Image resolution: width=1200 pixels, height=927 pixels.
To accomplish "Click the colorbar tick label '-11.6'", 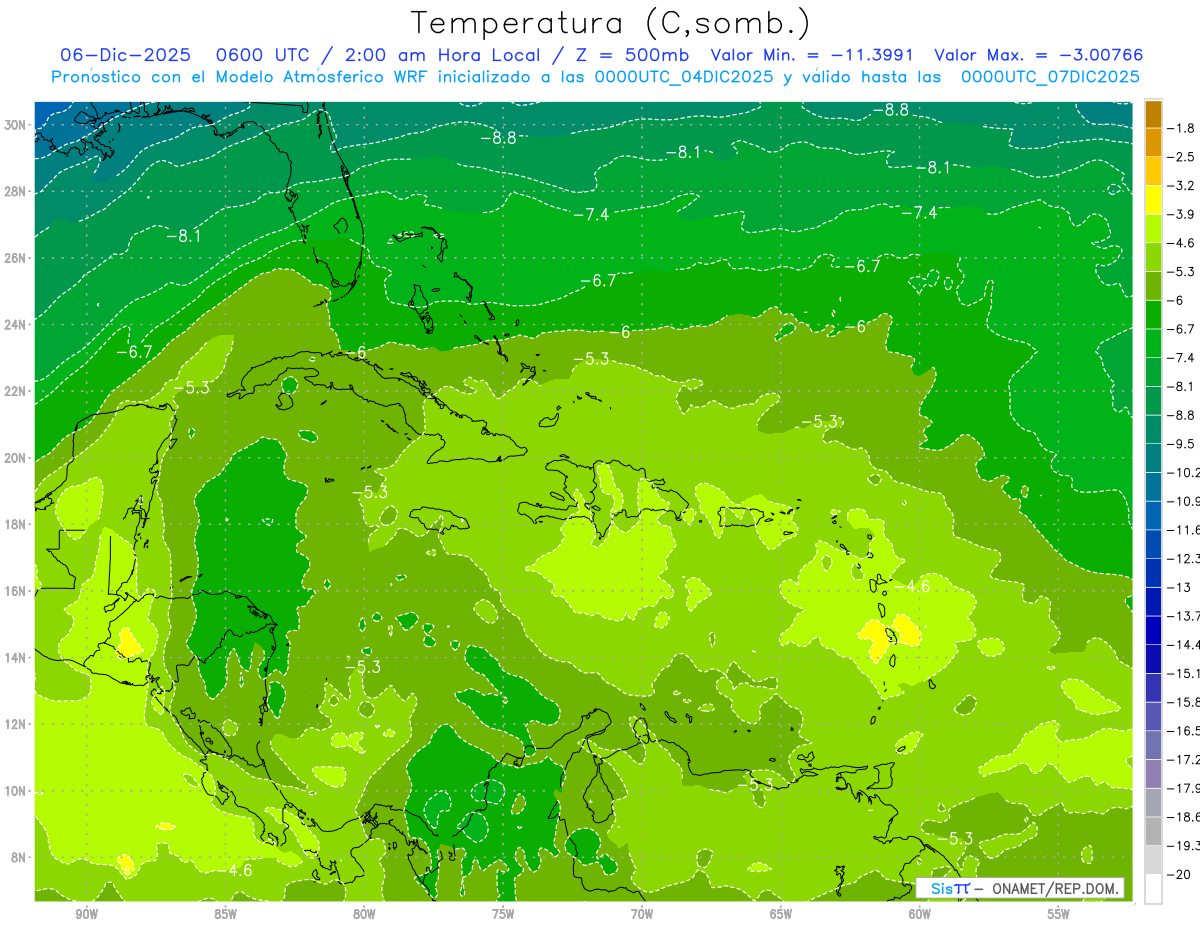I will tap(1183, 529).
